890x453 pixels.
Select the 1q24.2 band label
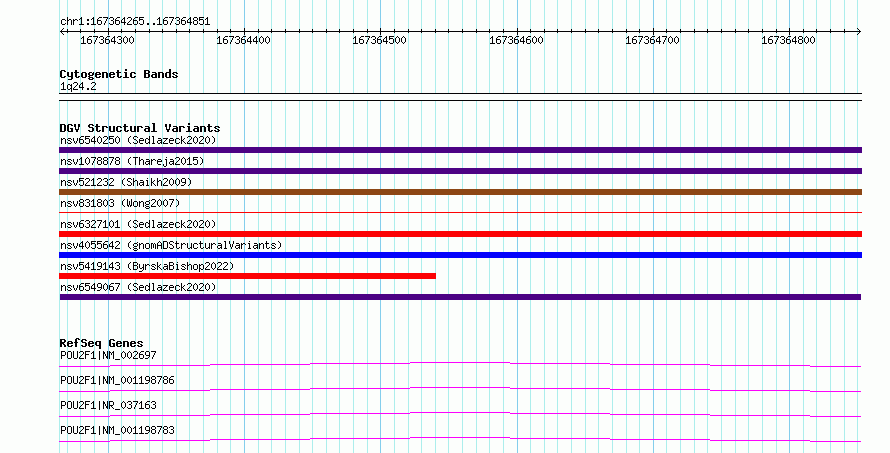(x=78, y=86)
